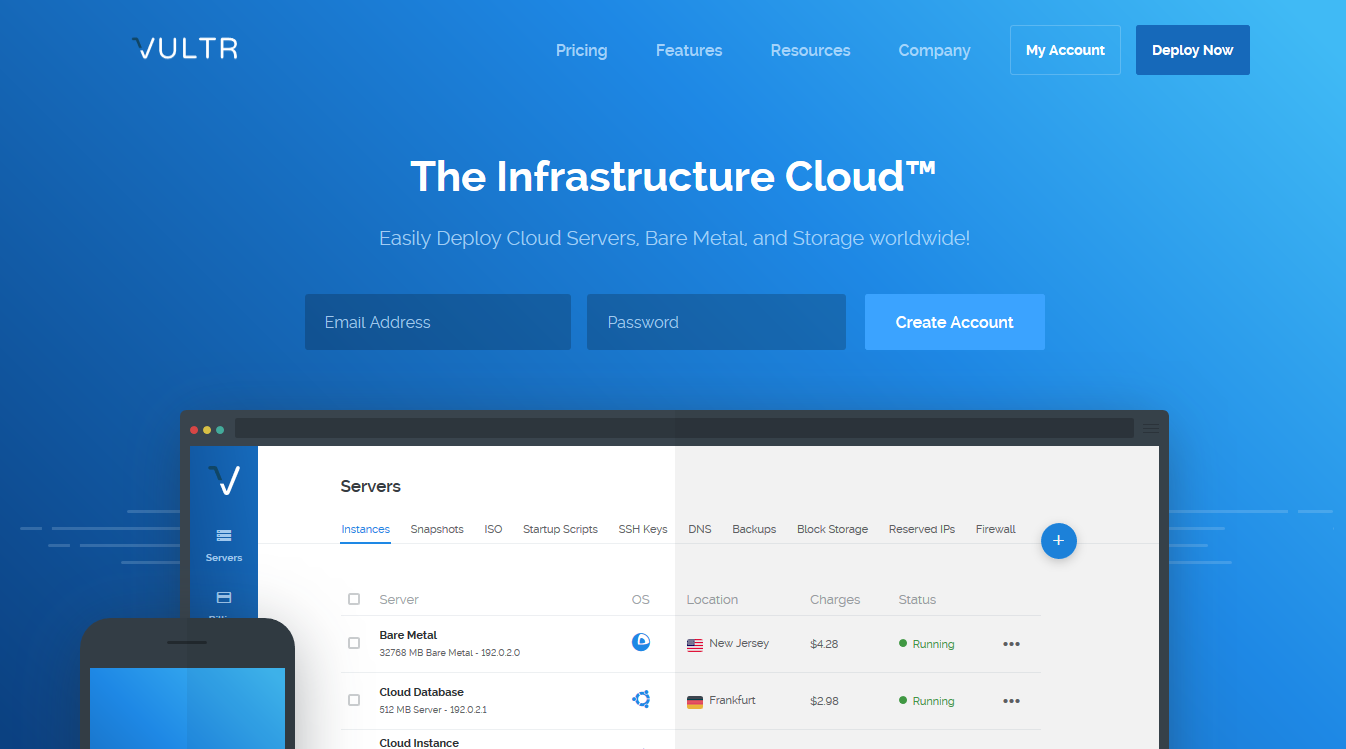Click the Status column header
1346x749 pixels.
click(x=917, y=599)
